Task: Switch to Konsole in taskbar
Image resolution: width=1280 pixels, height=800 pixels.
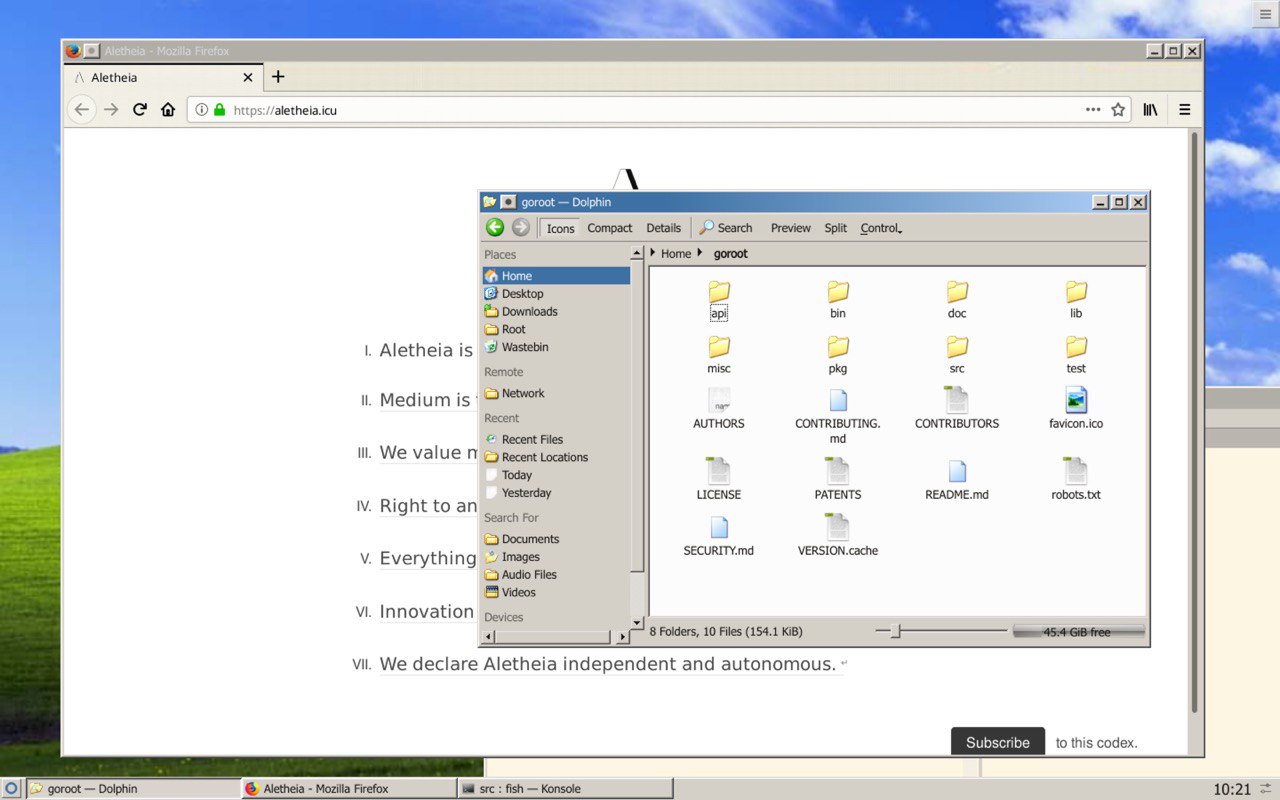Action: pos(564,788)
